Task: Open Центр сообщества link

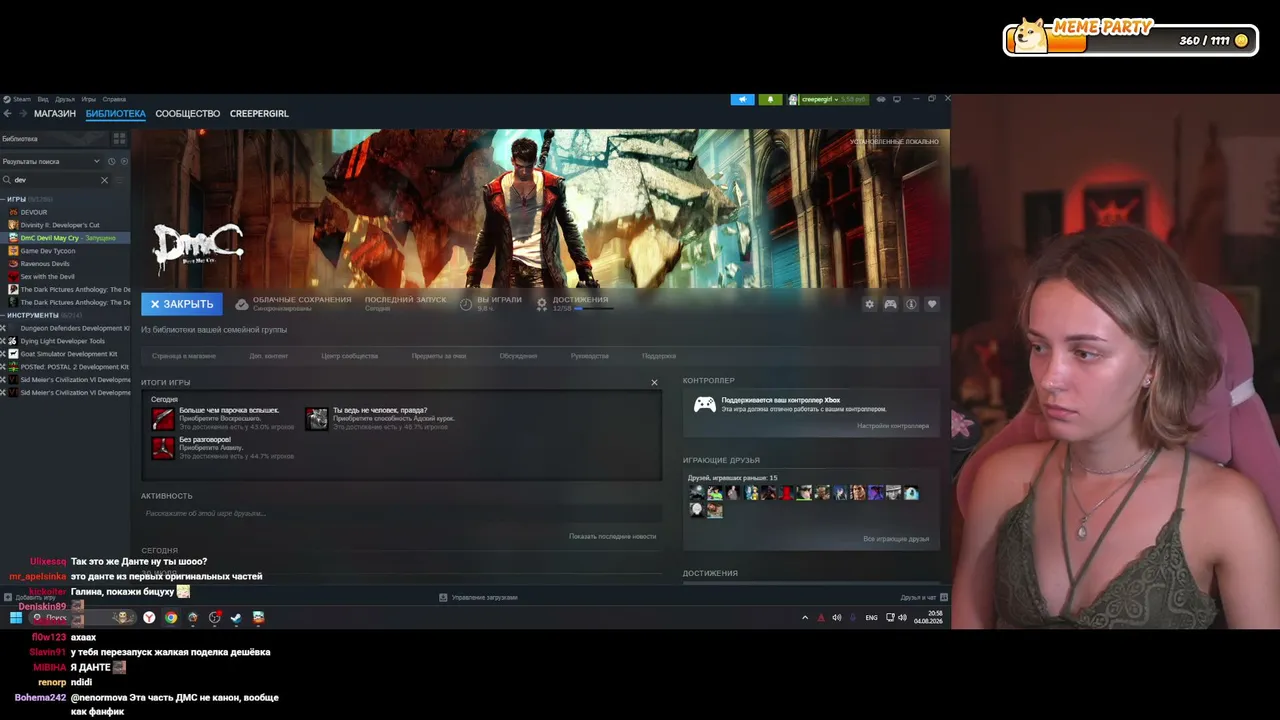Action: 350,356
